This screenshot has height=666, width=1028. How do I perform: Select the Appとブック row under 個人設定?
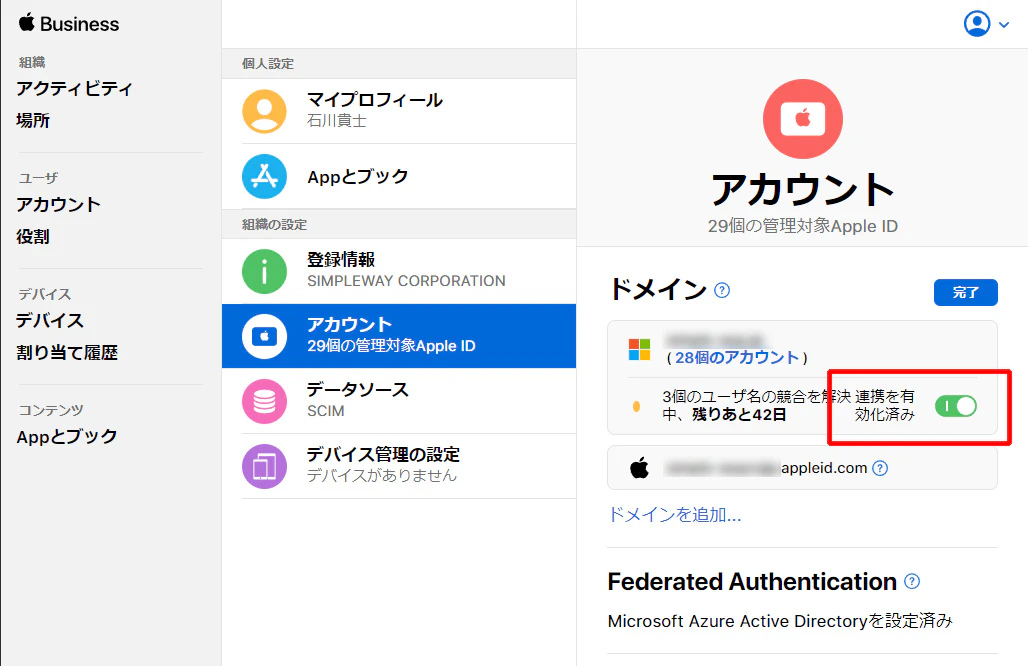(399, 176)
